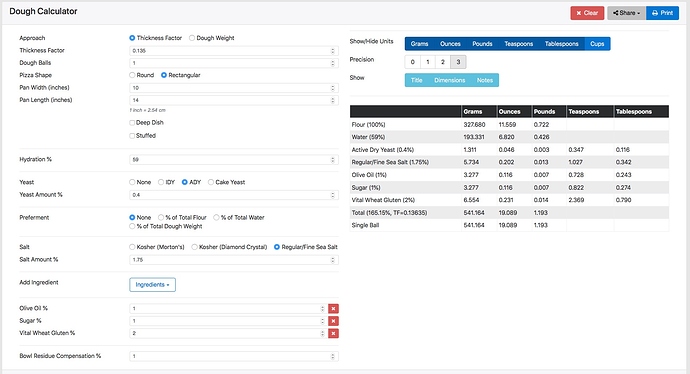Click the Bowl Residue Compensation % field

234,356
